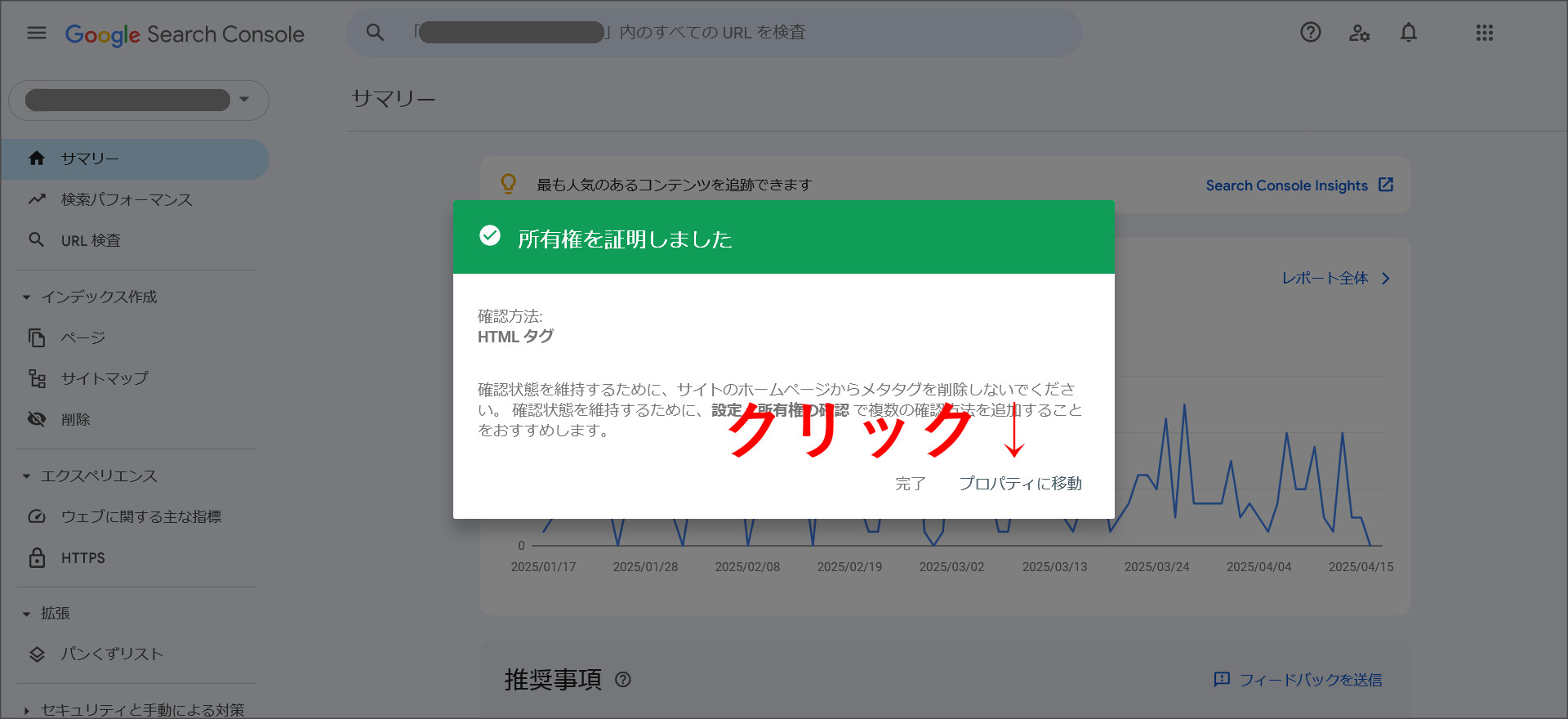Click the 2025/01/17 date on chart axis
Viewport: 1568px width, 719px height.
543,567
